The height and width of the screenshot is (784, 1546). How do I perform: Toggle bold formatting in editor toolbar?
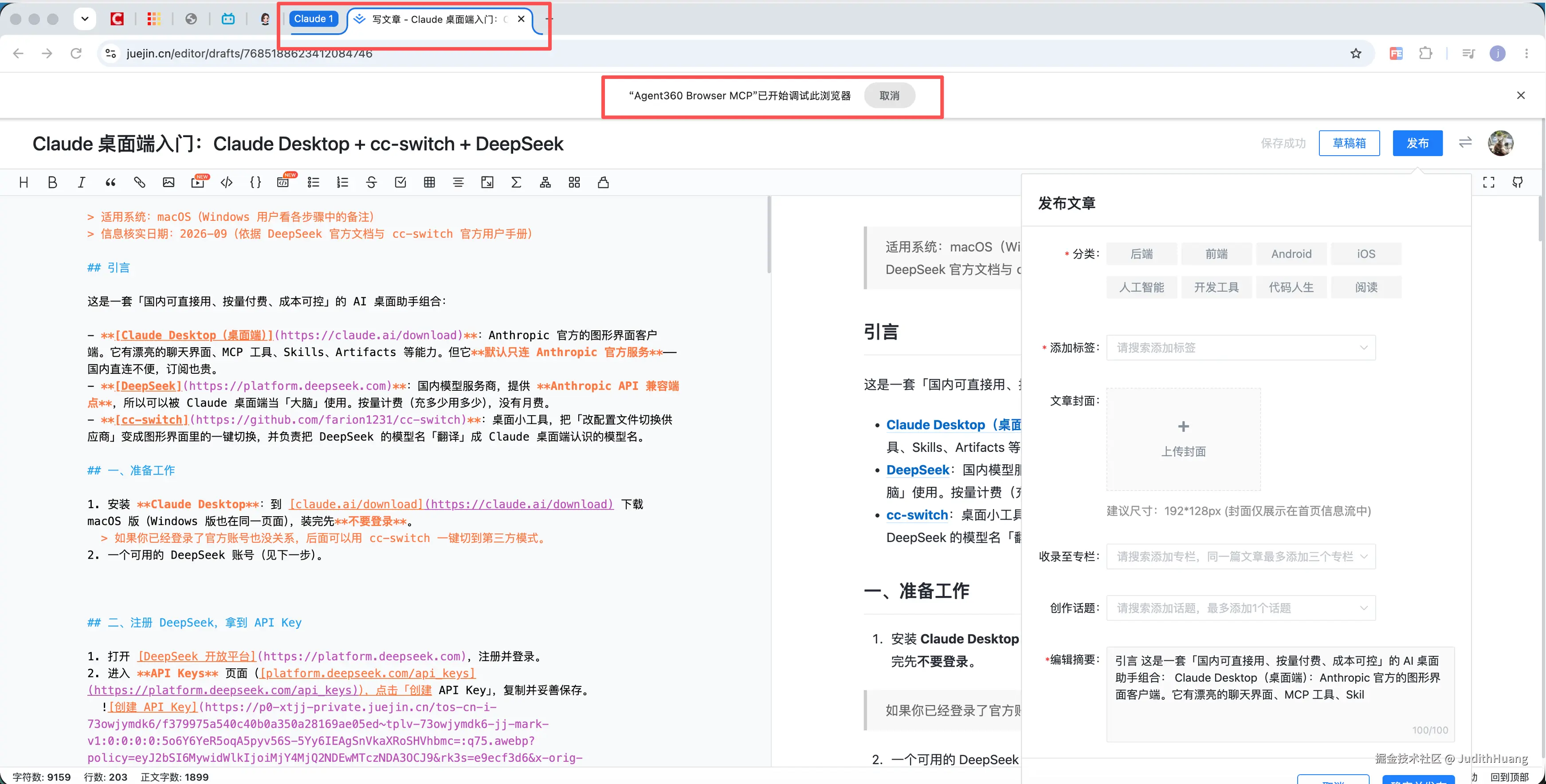coord(52,183)
